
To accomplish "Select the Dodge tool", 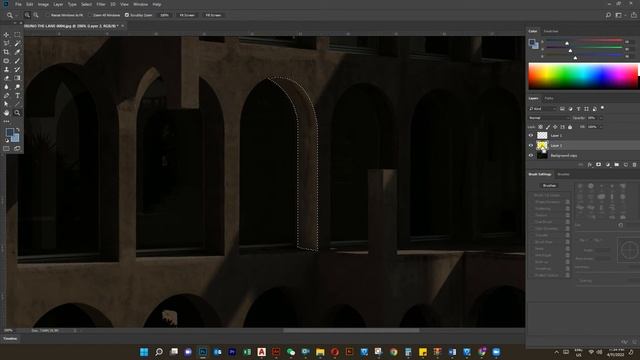I will (17, 87).
